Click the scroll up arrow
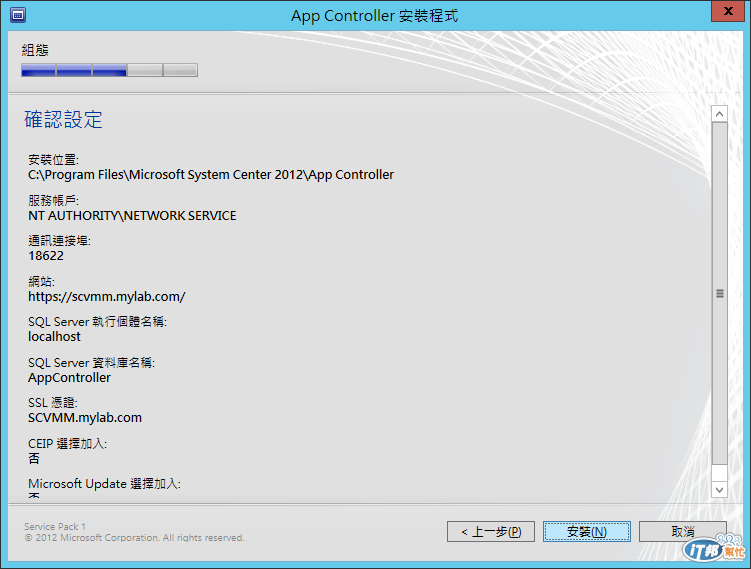Image resolution: width=751 pixels, height=569 pixels. pos(719,114)
